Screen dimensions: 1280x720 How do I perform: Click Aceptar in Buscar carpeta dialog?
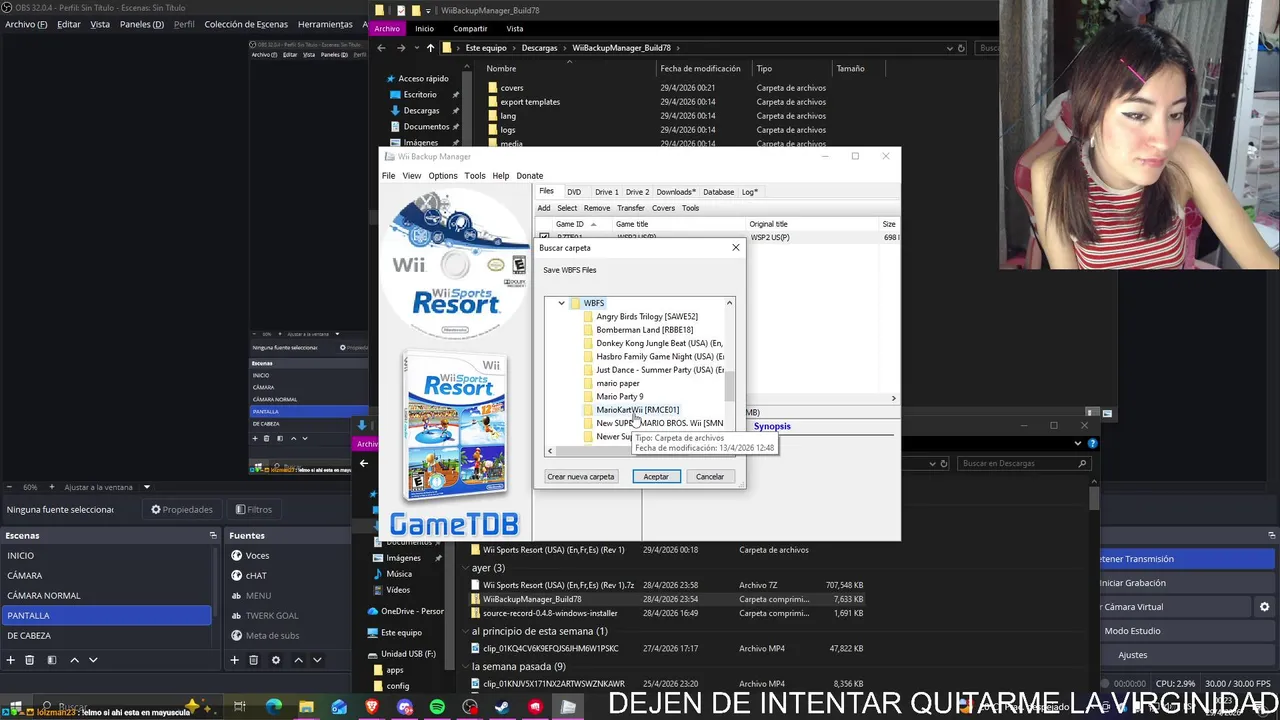coord(656,477)
